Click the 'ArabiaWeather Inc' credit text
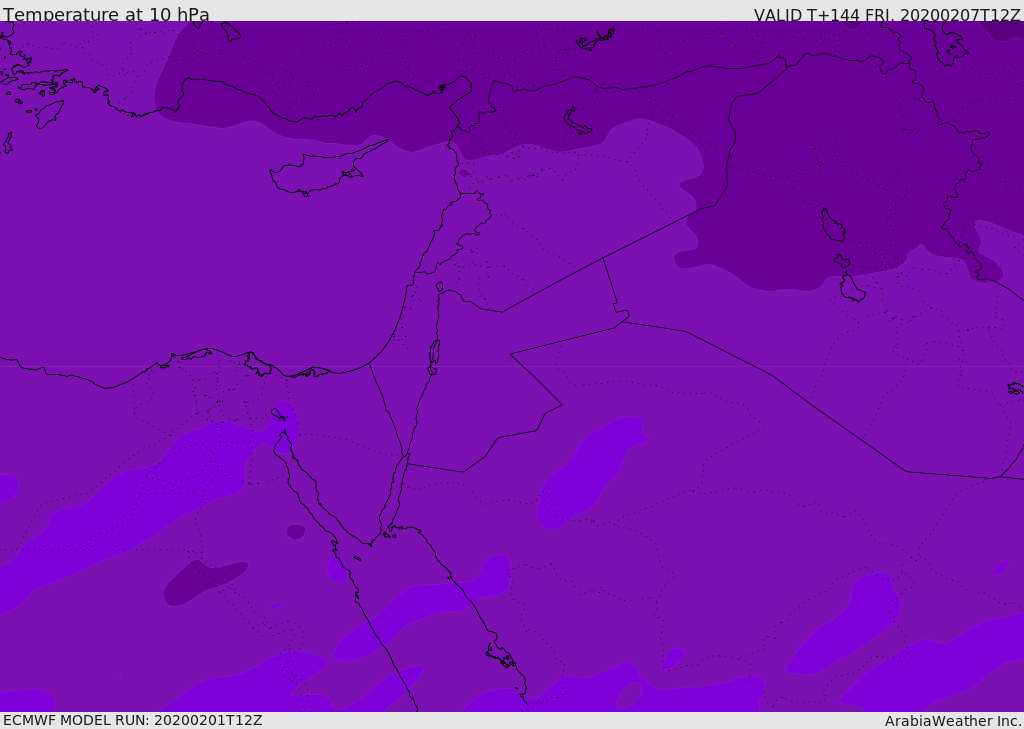Screen dimensions: 1024x729 pos(952,721)
